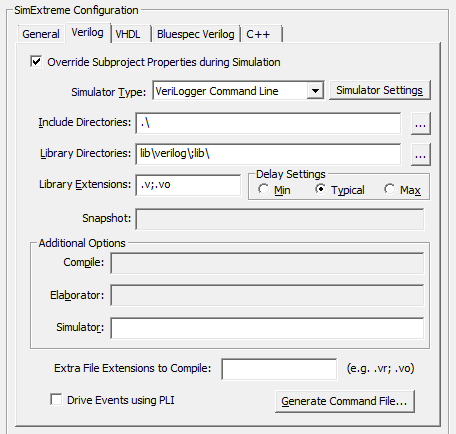
Task: Select the Verilog tab
Action: (87, 33)
